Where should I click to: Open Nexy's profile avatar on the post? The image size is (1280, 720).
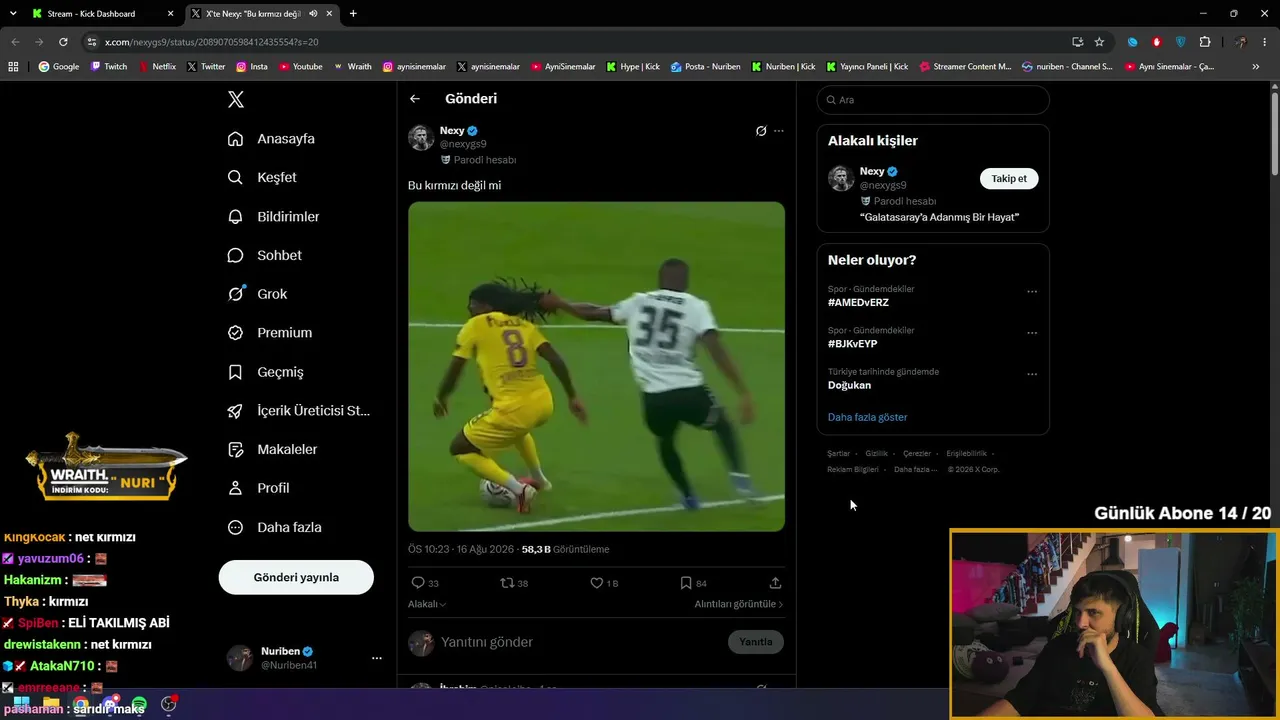421,137
